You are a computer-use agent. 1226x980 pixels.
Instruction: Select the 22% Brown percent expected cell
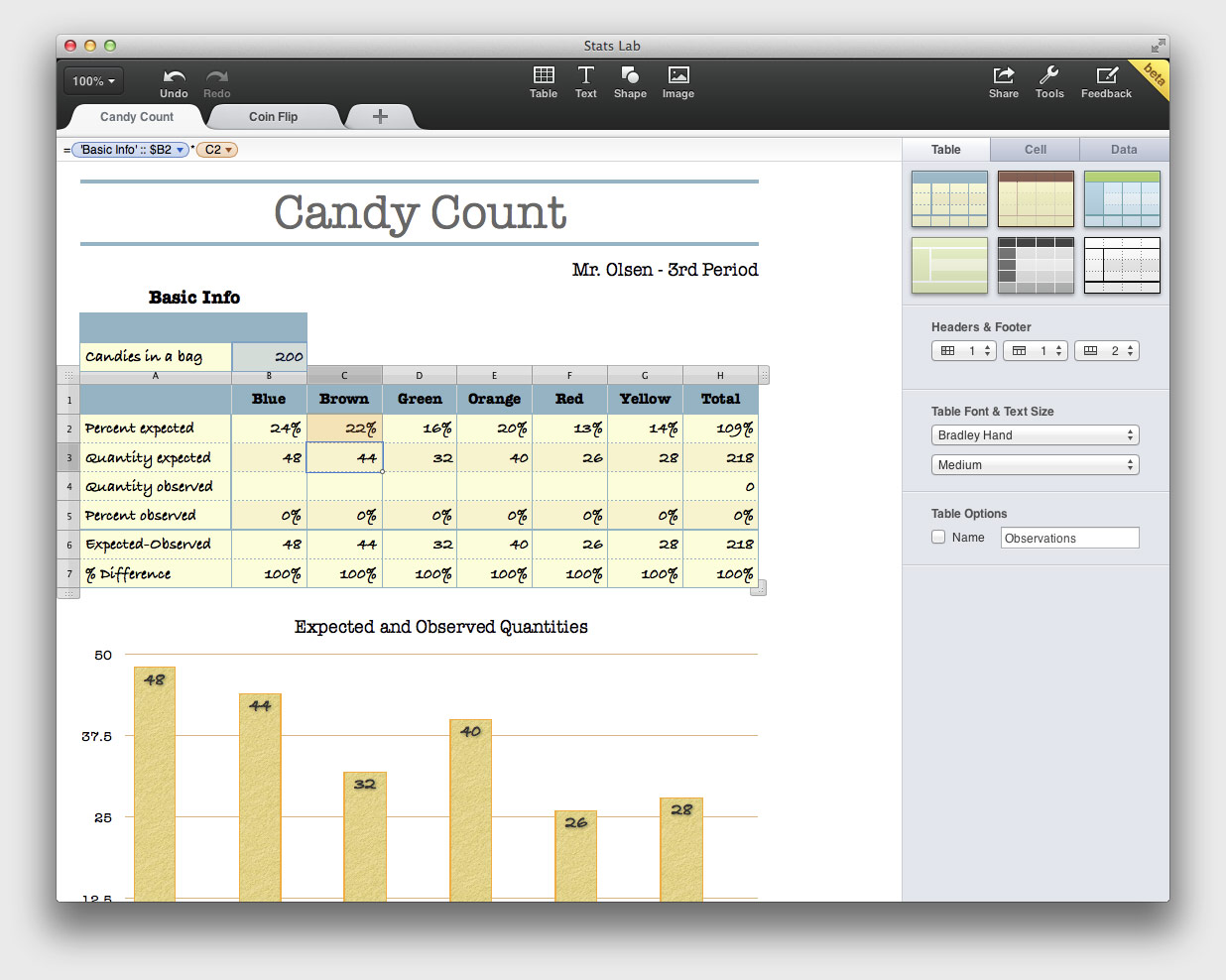pos(344,429)
